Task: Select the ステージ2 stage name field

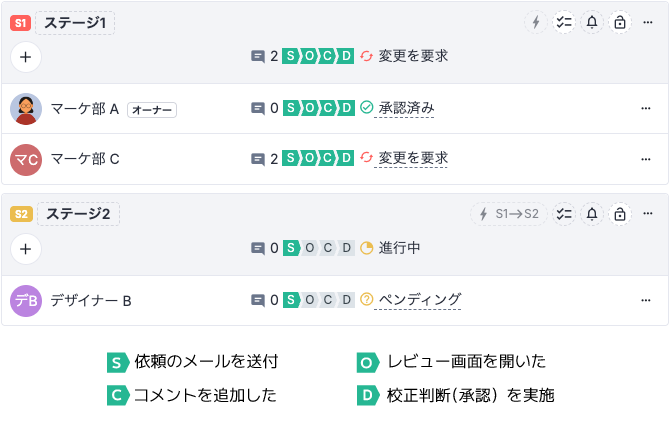Action: (78, 214)
